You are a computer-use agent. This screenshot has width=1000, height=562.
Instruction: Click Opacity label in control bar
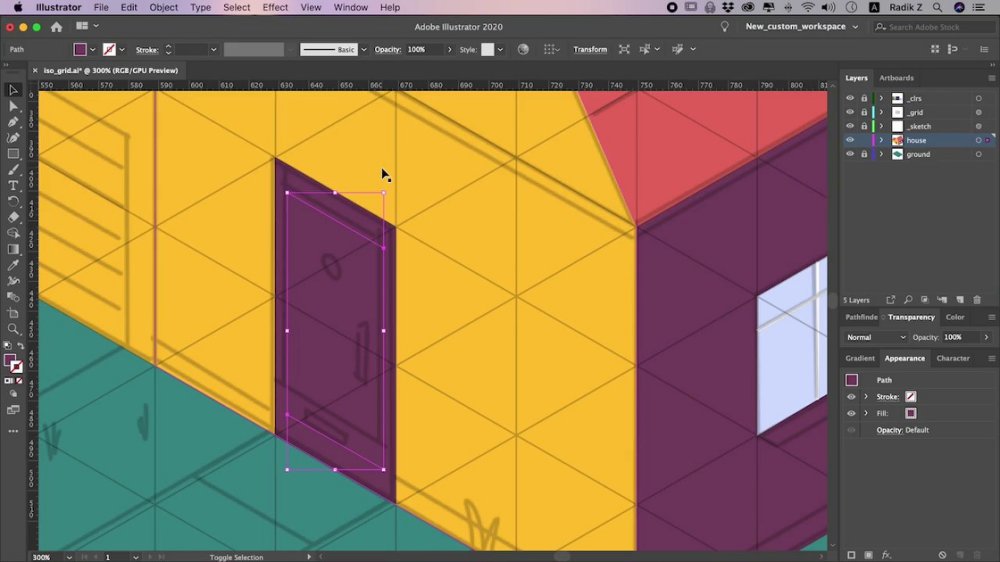pos(388,49)
